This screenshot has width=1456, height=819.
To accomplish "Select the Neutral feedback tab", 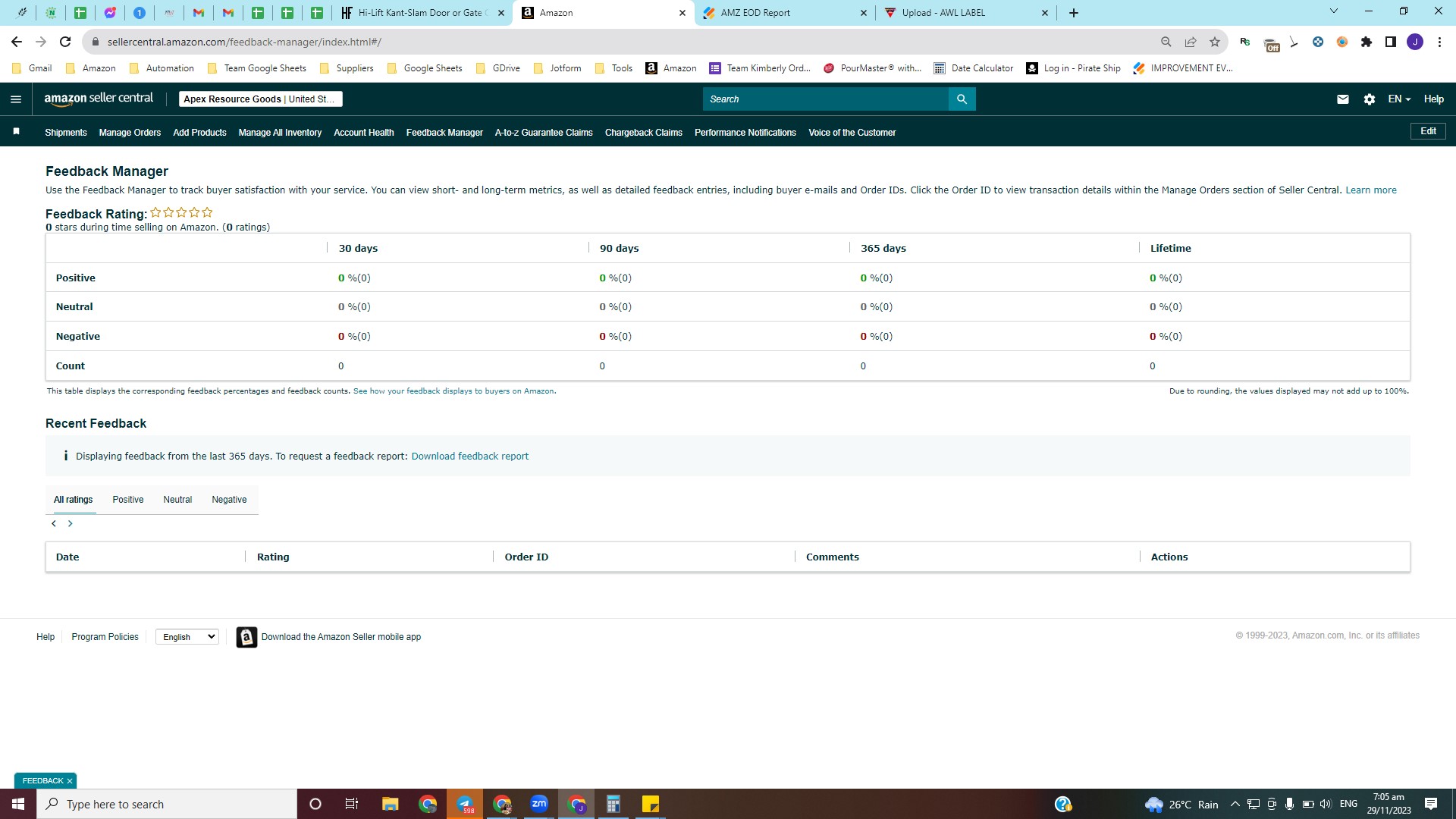I will point(177,500).
